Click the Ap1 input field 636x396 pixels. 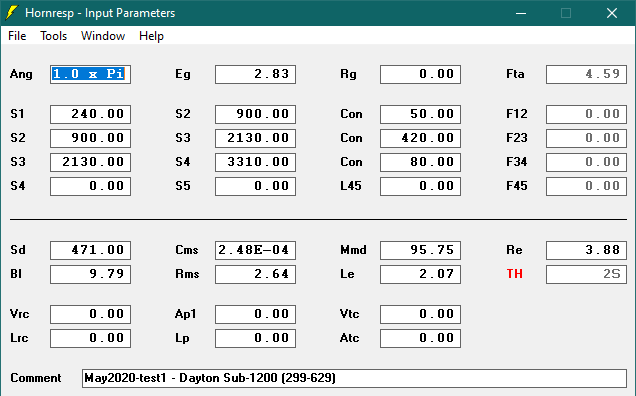(256, 314)
